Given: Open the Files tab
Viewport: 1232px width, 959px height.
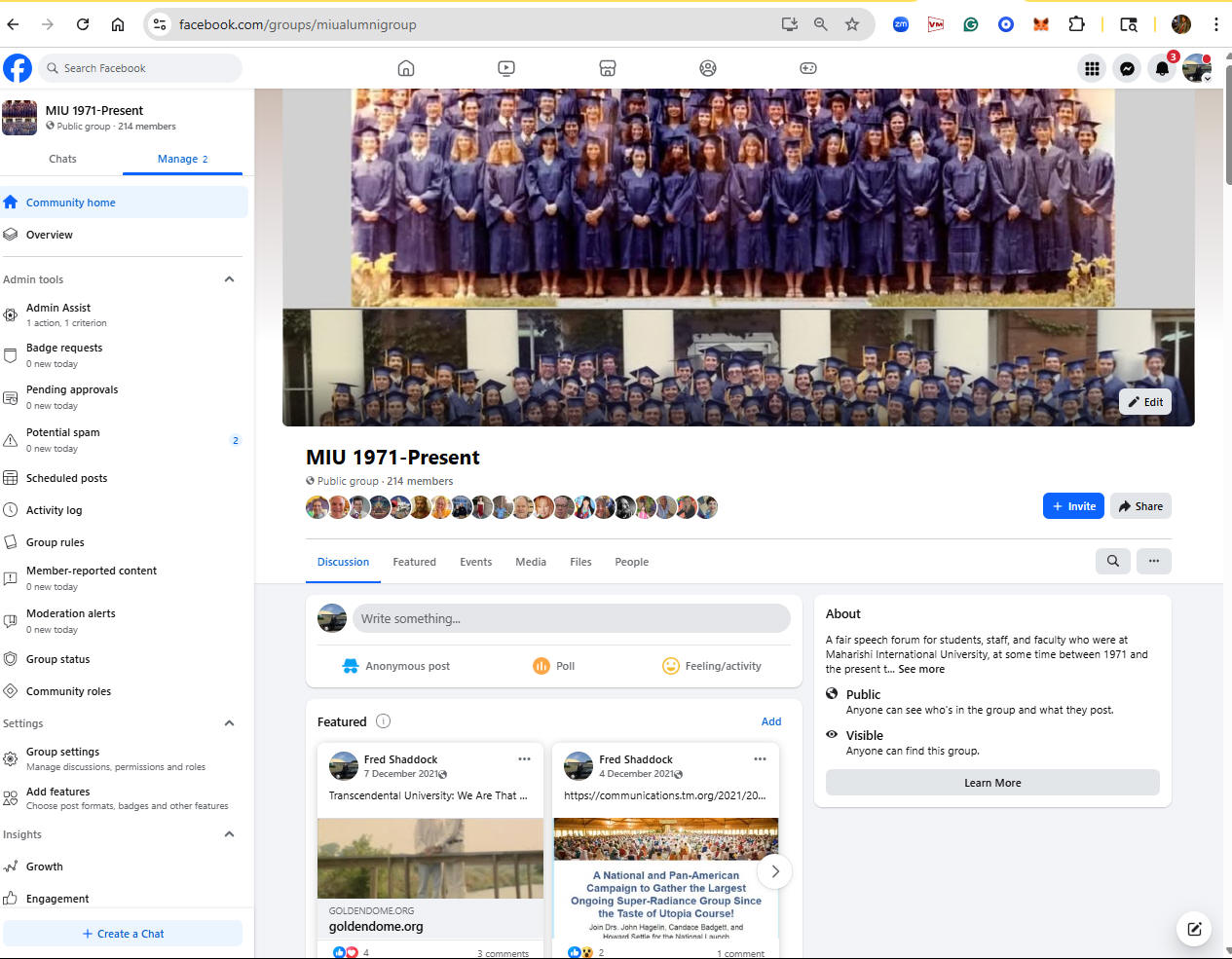Looking at the screenshot, I should 580,562.
